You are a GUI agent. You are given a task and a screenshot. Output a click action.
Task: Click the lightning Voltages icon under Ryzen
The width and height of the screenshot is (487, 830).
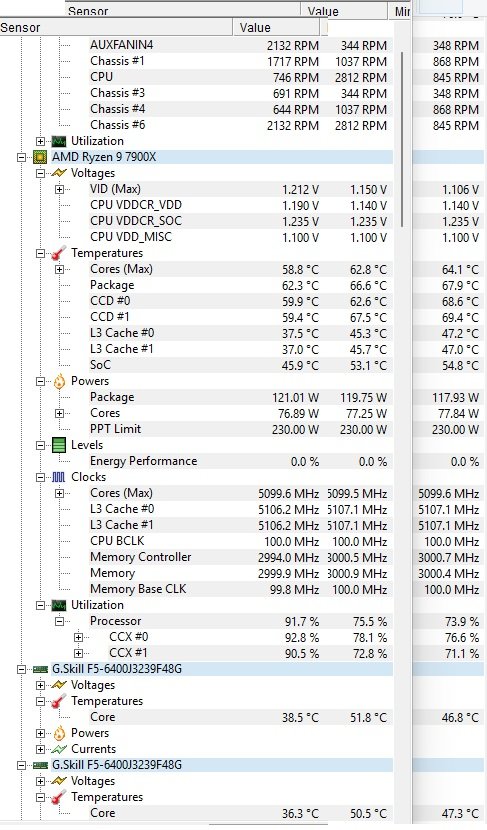59,173
